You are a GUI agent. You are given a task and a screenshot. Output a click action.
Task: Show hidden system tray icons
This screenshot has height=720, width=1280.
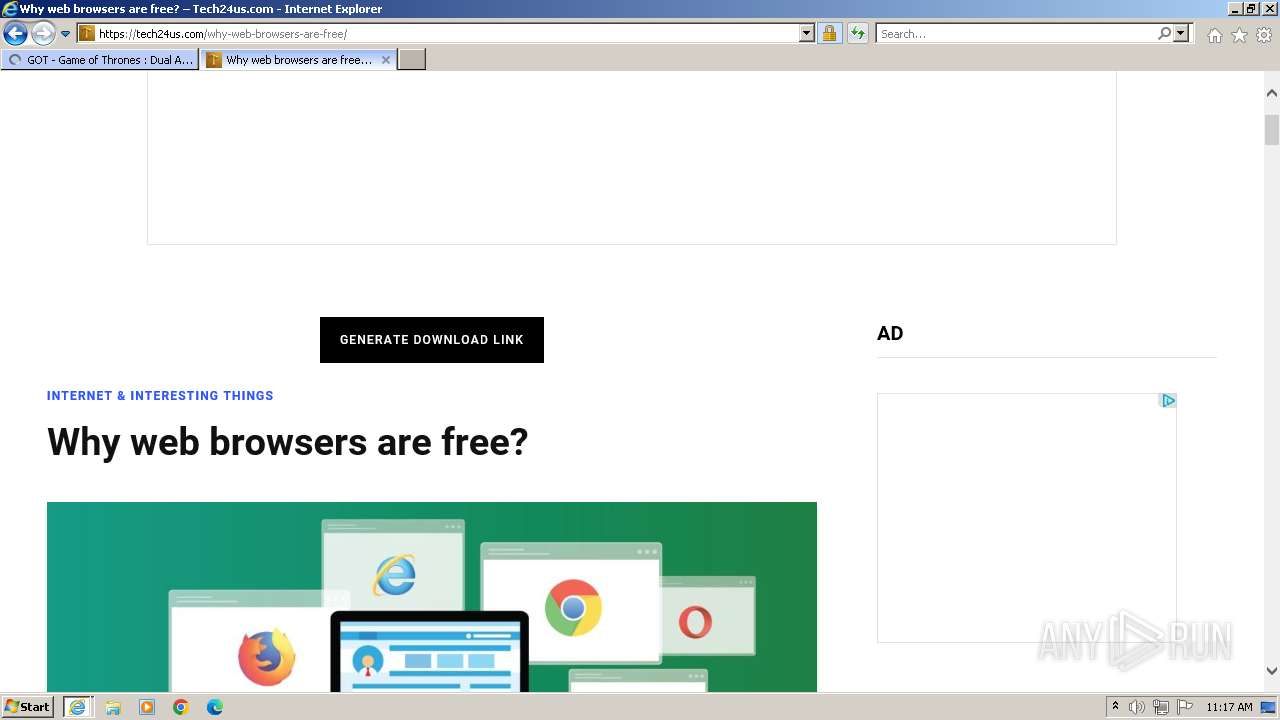1115,707
